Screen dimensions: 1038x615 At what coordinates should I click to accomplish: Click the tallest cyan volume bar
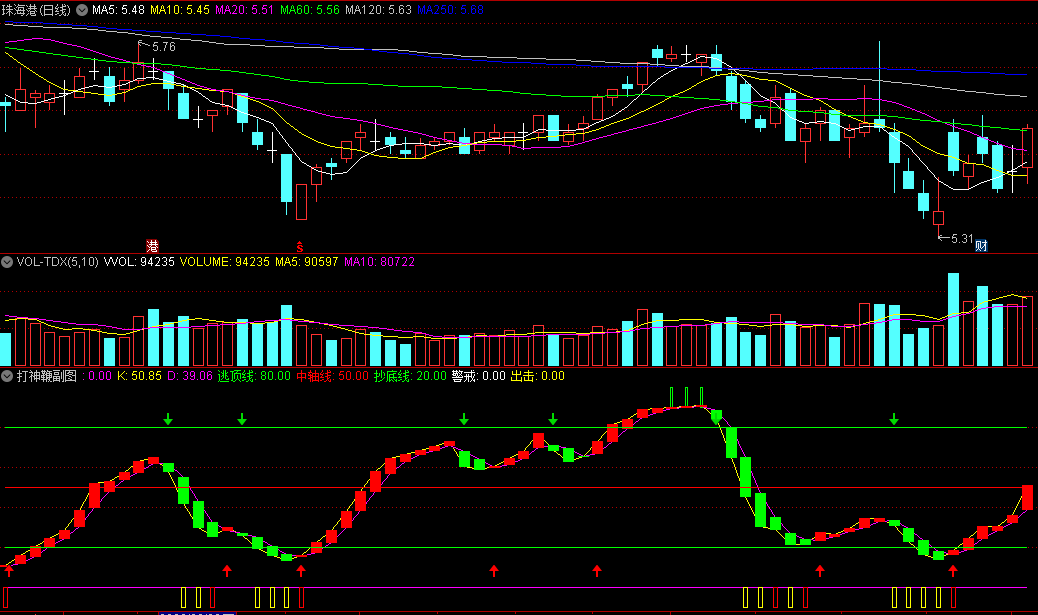(953, 320)
